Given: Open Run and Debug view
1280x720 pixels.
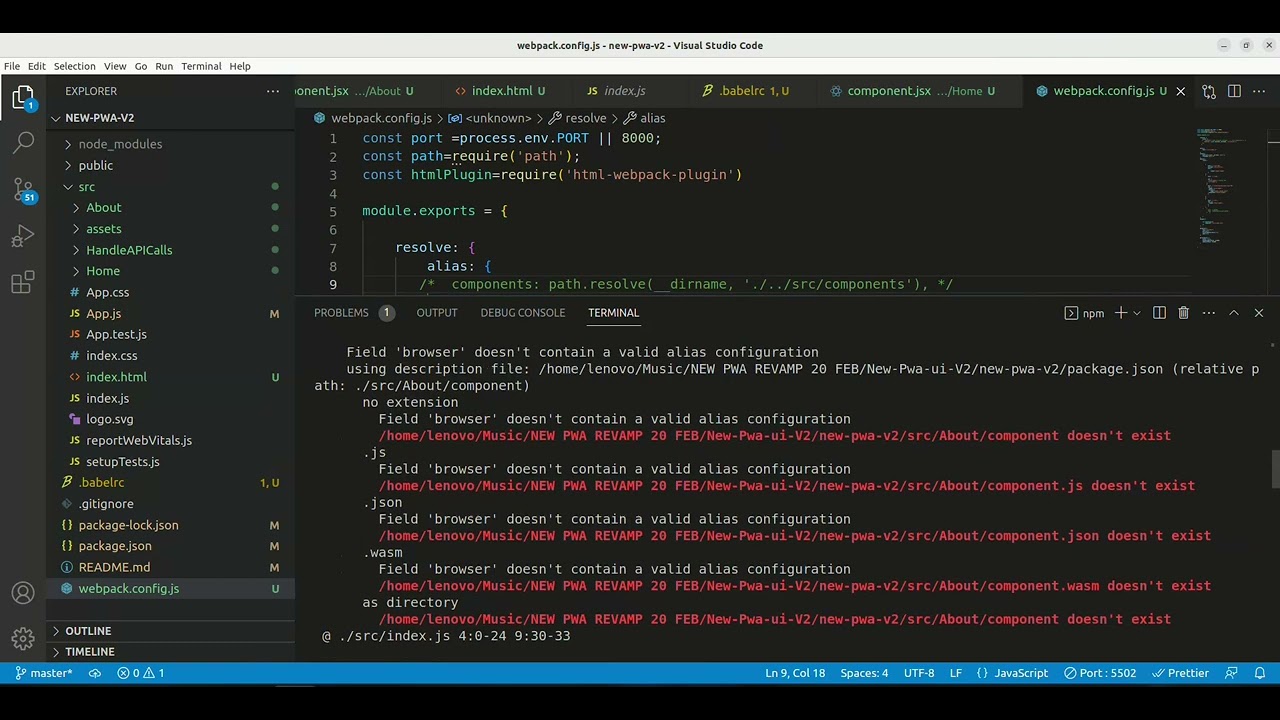Looking at the screenshot, I should click(x=23, y=237).
